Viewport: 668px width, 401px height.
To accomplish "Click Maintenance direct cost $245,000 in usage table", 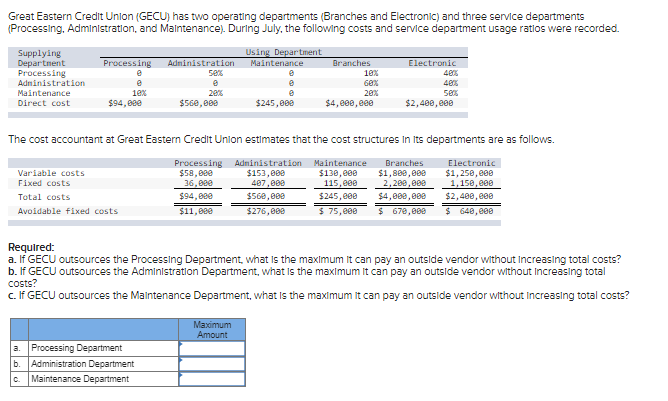I will (x=275, y=103).
